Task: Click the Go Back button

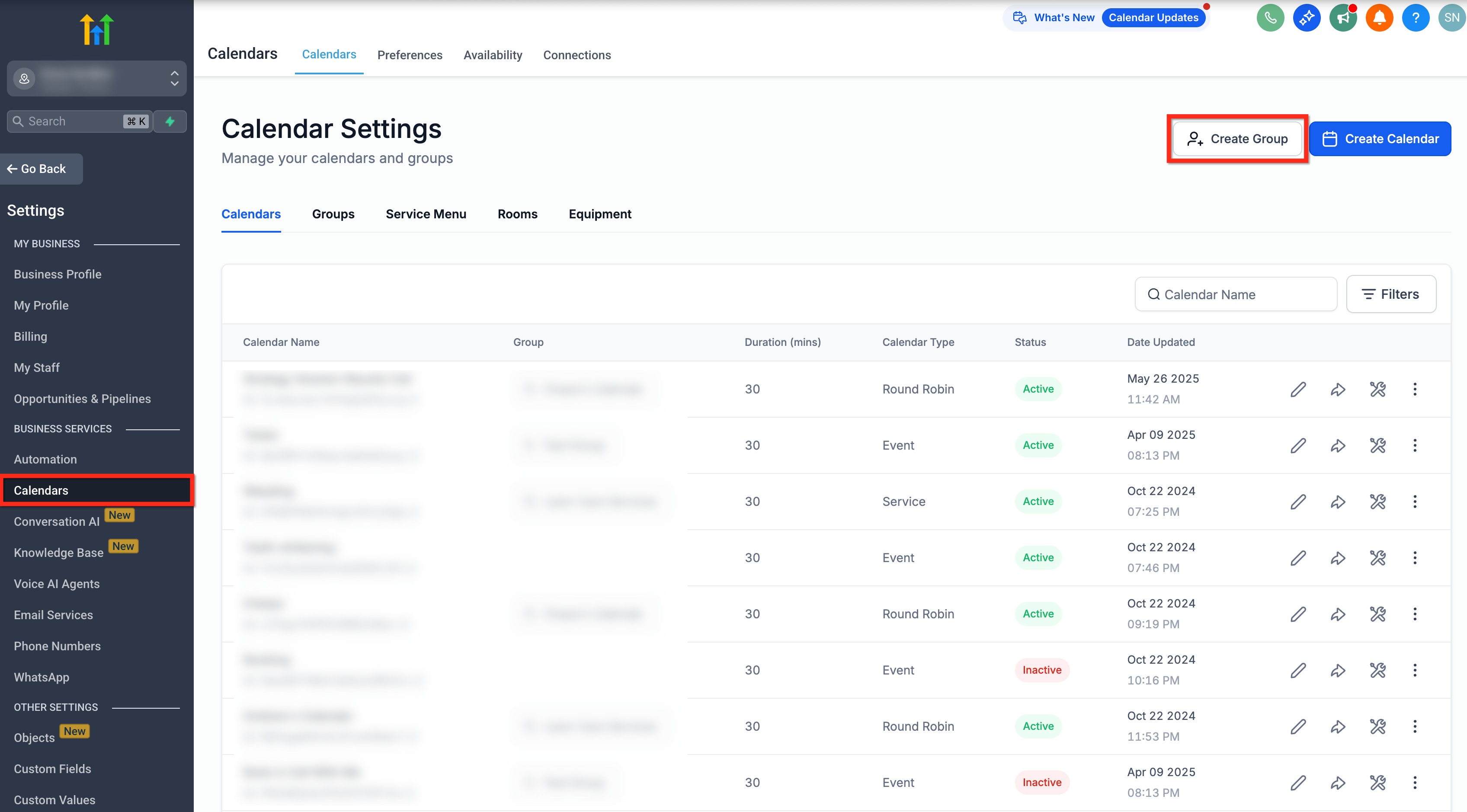Action: 42,169
